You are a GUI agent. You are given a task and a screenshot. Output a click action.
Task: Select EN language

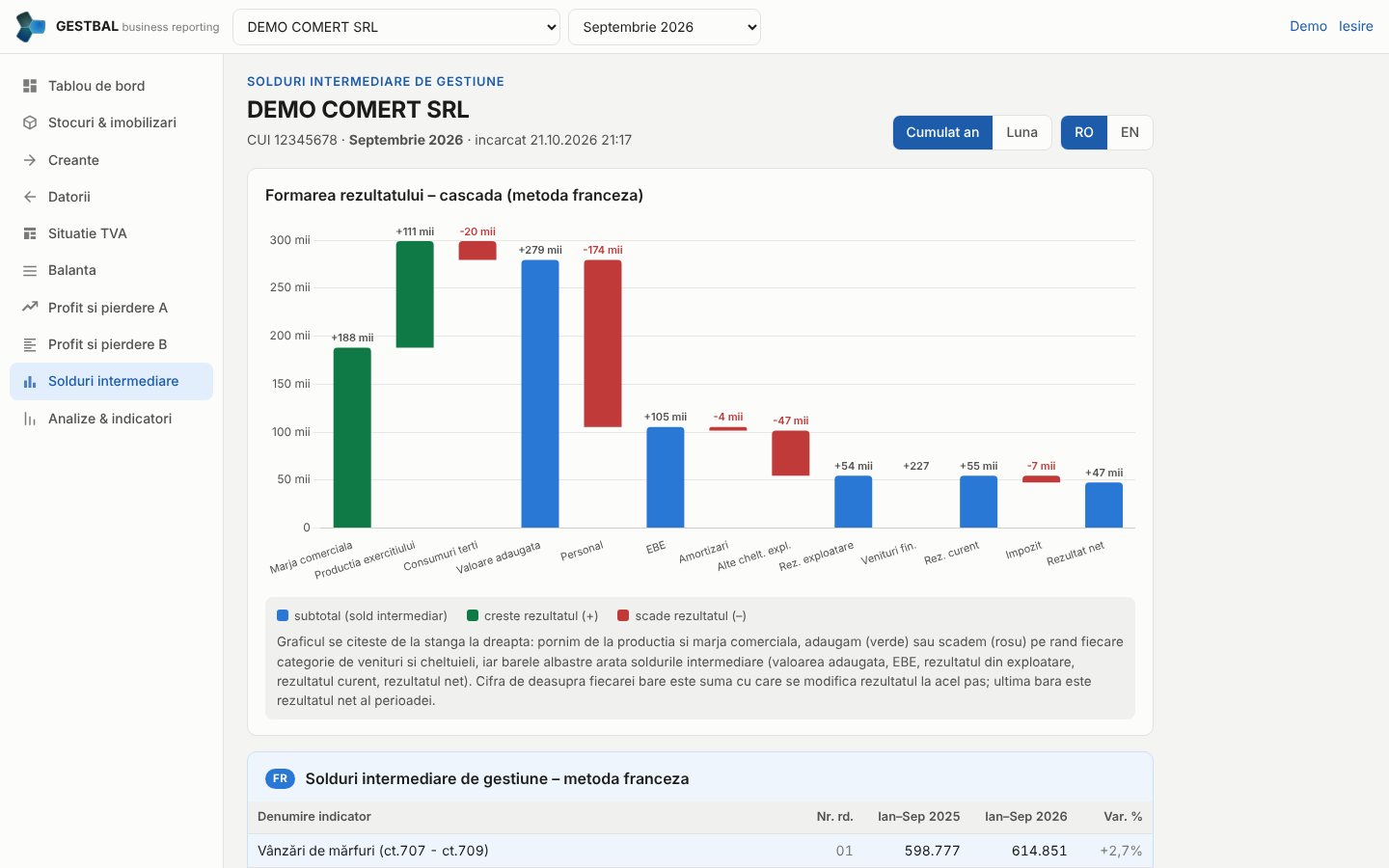pyautogui.click(x=1130, y=132)
